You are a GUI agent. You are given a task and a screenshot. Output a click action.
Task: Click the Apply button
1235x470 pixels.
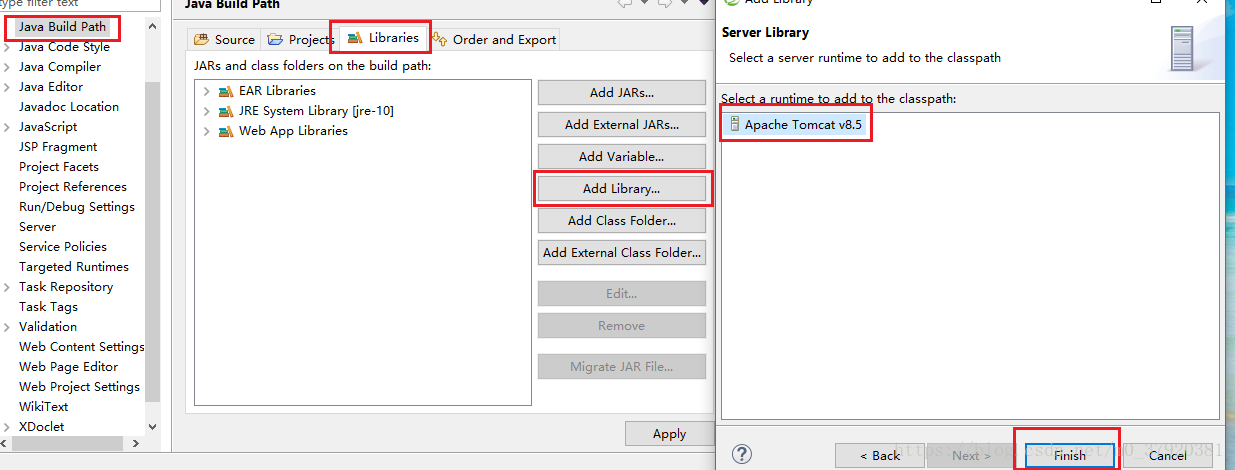[x=669, y=434]
